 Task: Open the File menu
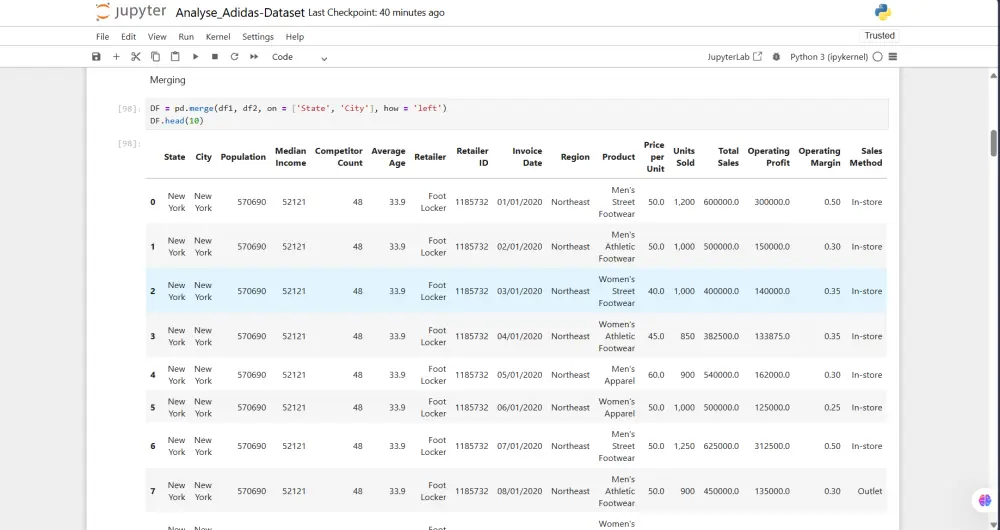(103, 37)
